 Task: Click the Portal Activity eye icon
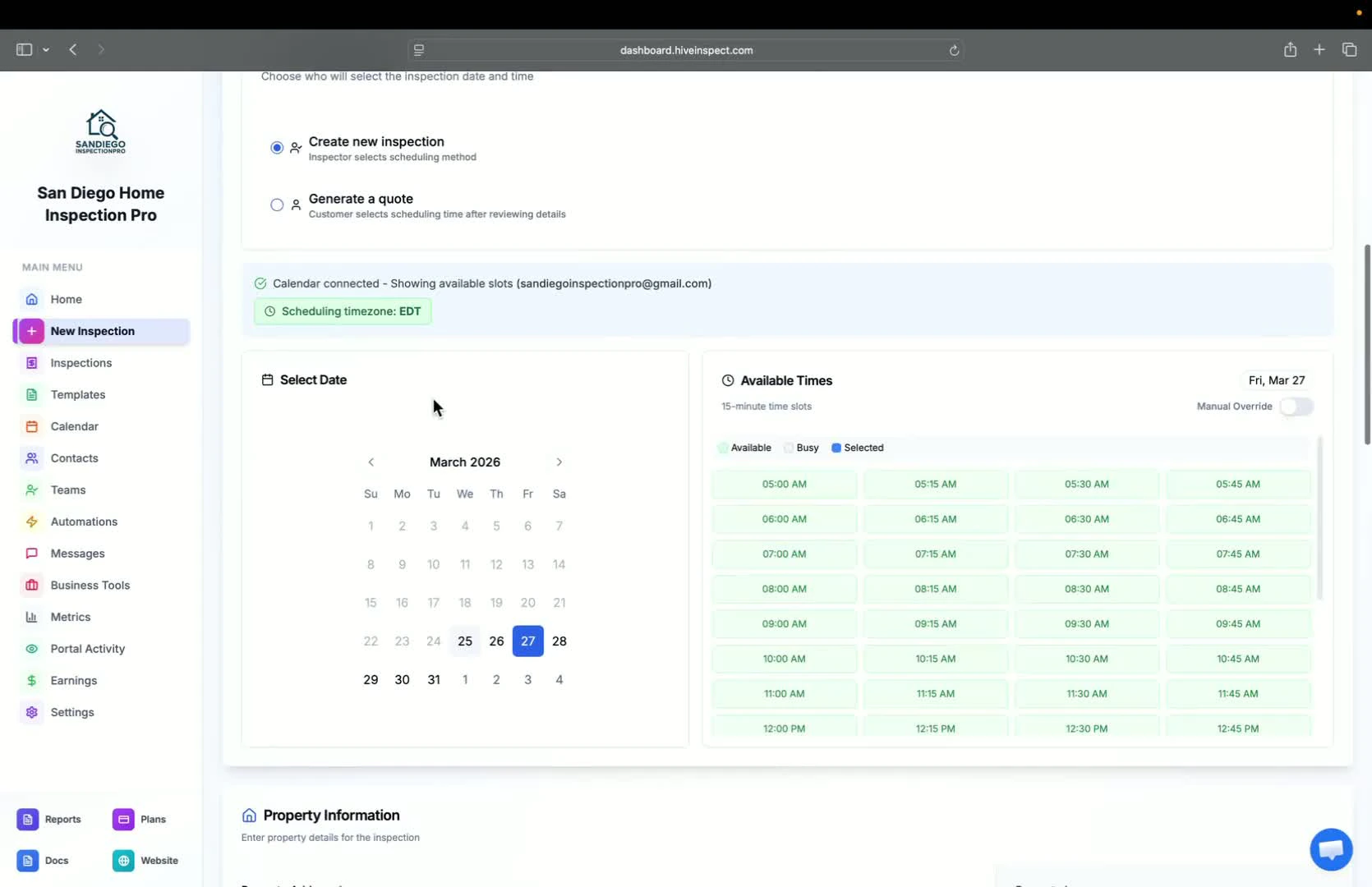point(31,649)
